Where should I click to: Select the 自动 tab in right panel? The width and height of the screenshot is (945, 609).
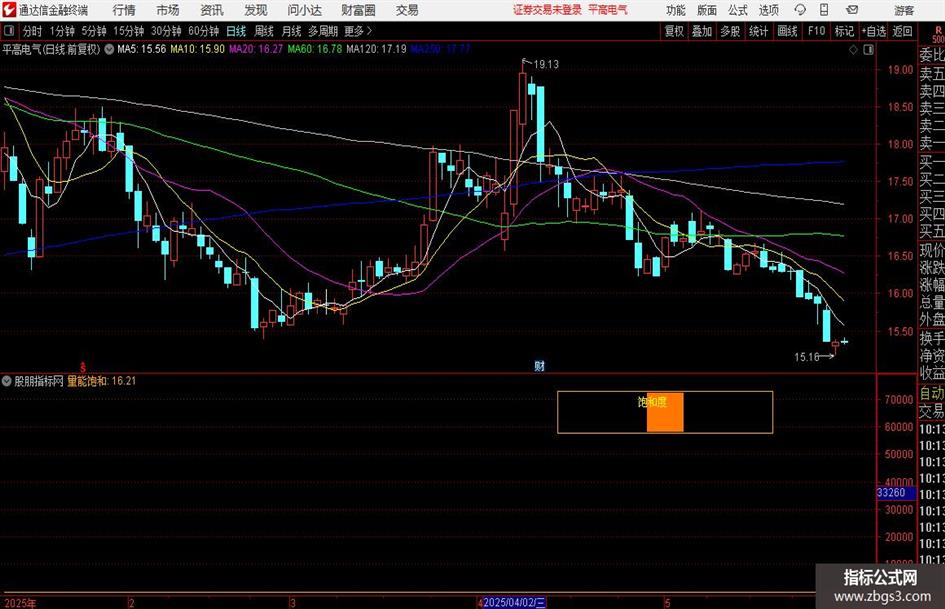click(932, 394)
